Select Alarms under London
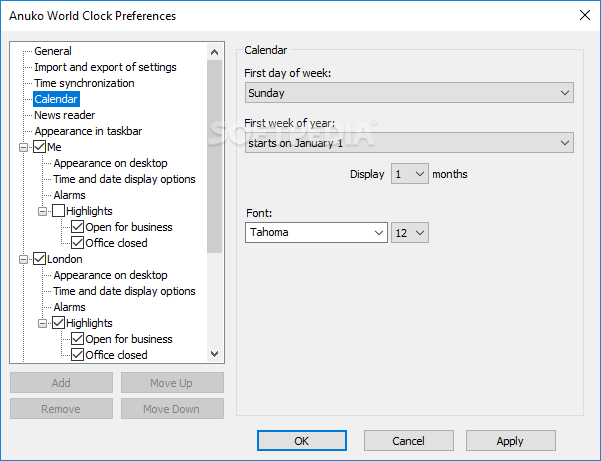This screenshot has width=601, height=461. [69, 307]
